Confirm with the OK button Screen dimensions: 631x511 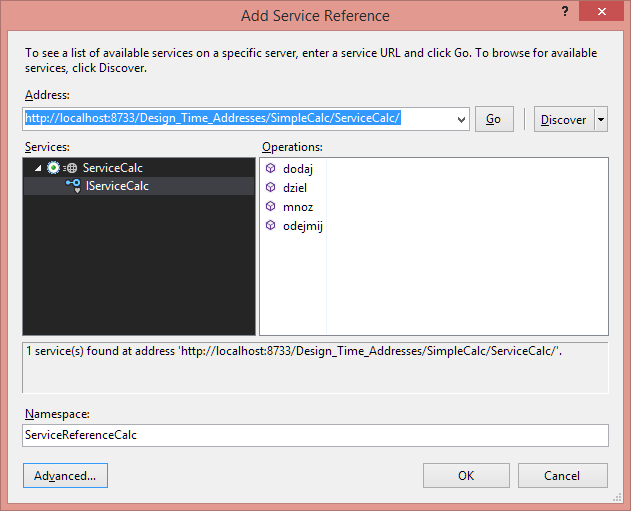point(466,476)
